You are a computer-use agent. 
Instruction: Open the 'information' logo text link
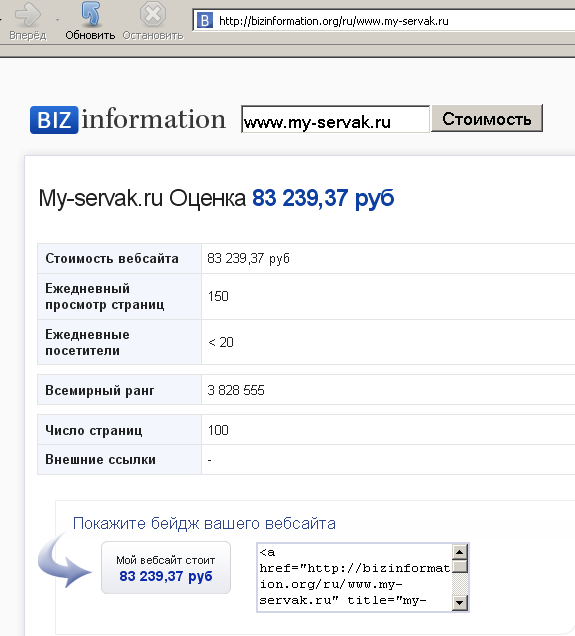[154, 119]
